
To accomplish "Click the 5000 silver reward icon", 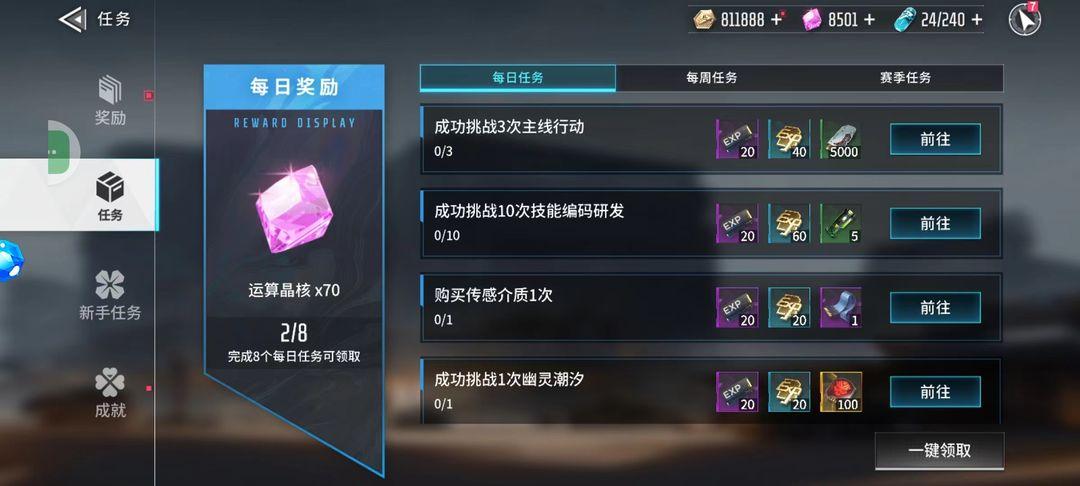I will 841,139.
